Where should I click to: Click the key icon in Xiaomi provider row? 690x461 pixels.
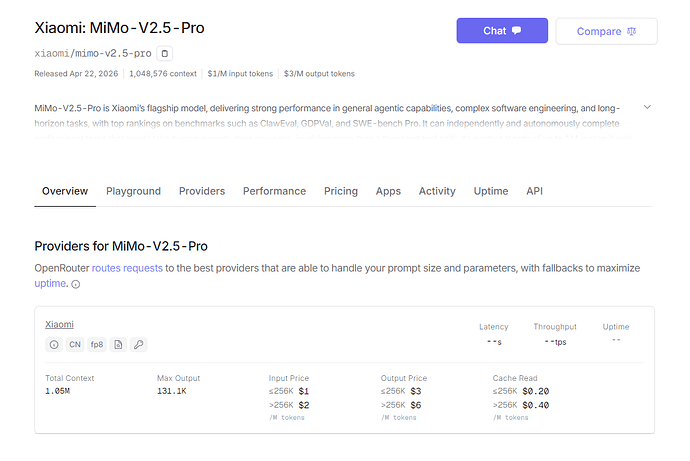point(139,344)
